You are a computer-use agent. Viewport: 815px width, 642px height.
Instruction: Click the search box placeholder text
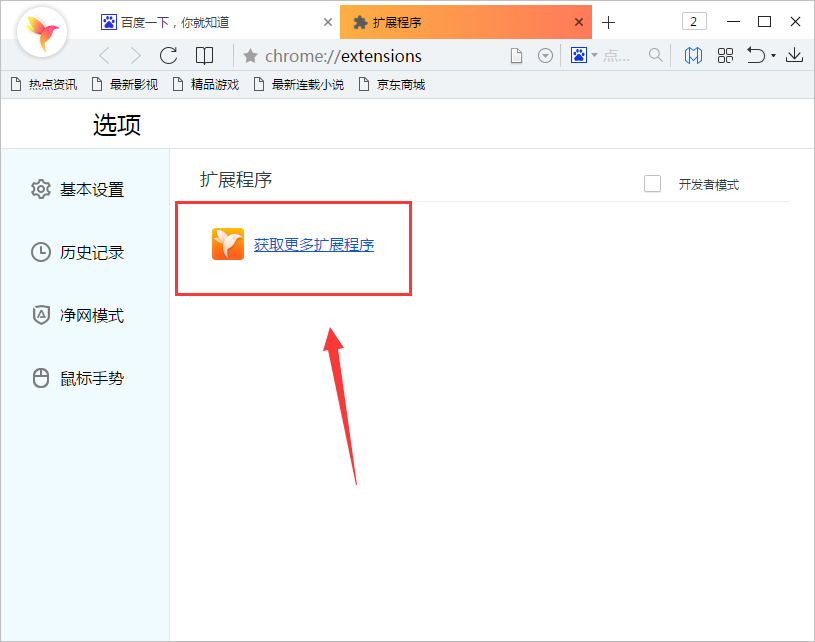click(616, 56)
